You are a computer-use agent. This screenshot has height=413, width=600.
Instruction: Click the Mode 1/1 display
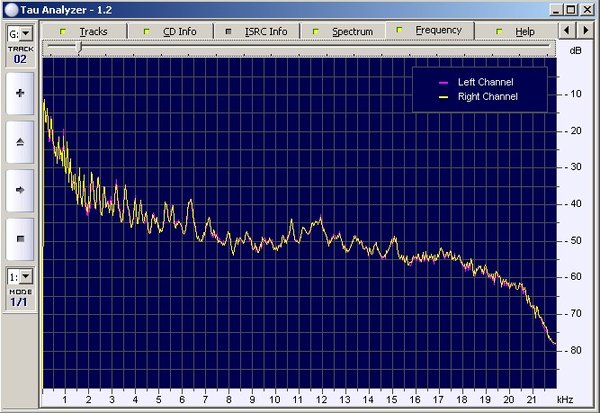(x=19, y=302)
